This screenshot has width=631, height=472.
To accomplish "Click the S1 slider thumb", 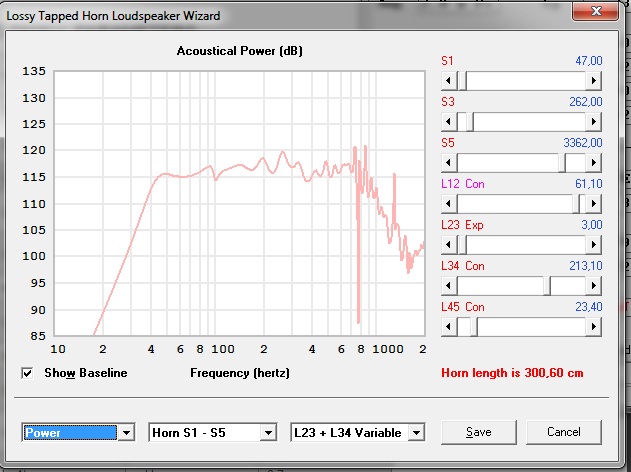I will point(462,81).
